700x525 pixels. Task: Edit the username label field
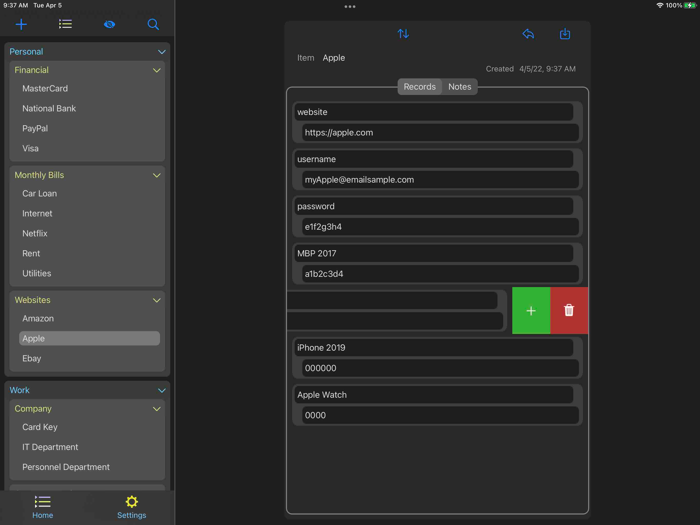point(433,159)
